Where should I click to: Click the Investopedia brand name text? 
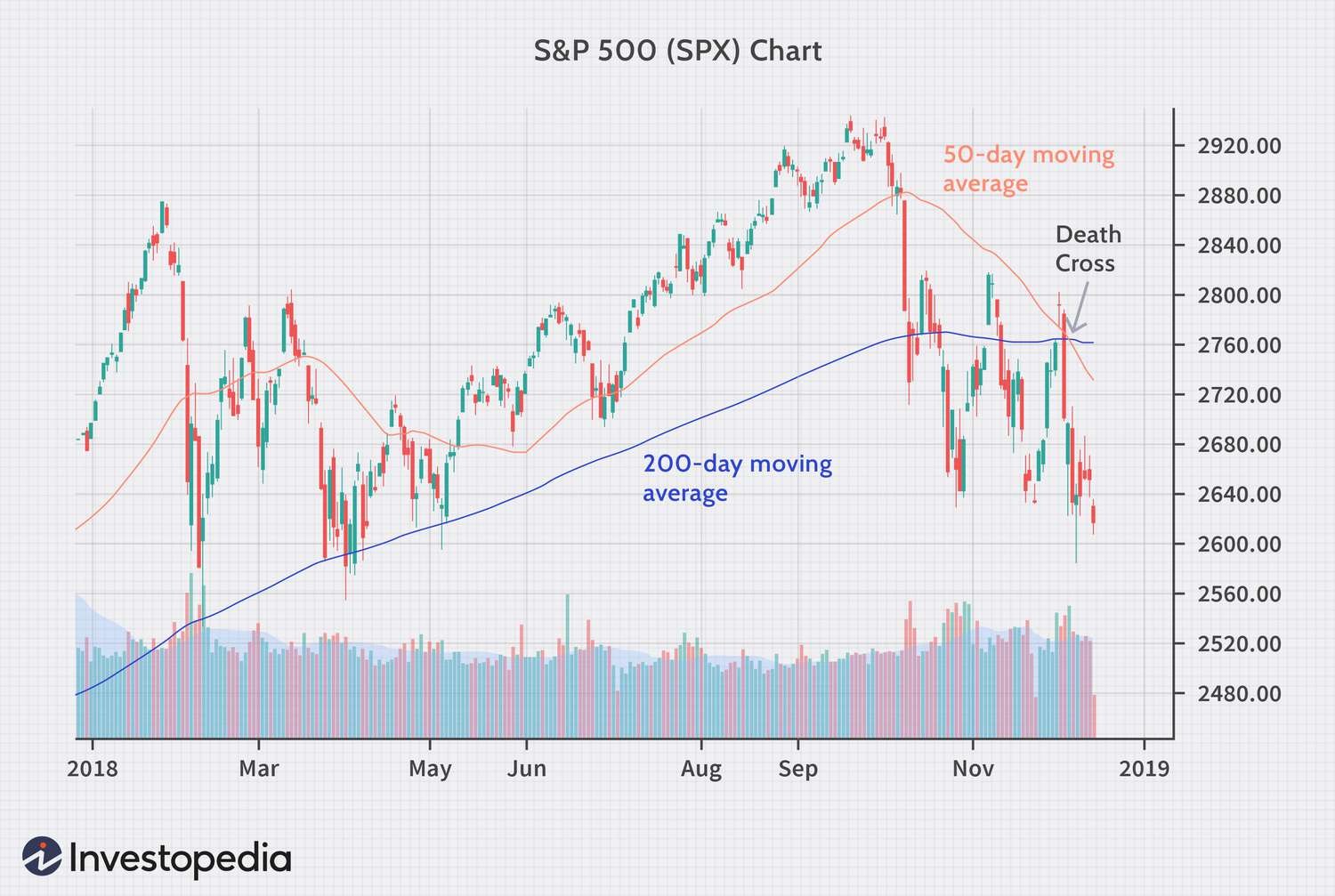pos(180,858)
